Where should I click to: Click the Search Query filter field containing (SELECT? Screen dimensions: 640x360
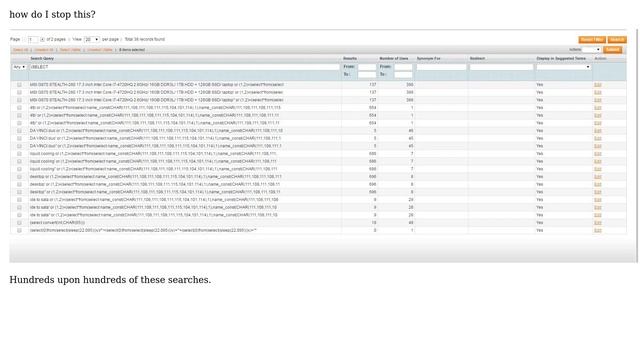[184, 67]
